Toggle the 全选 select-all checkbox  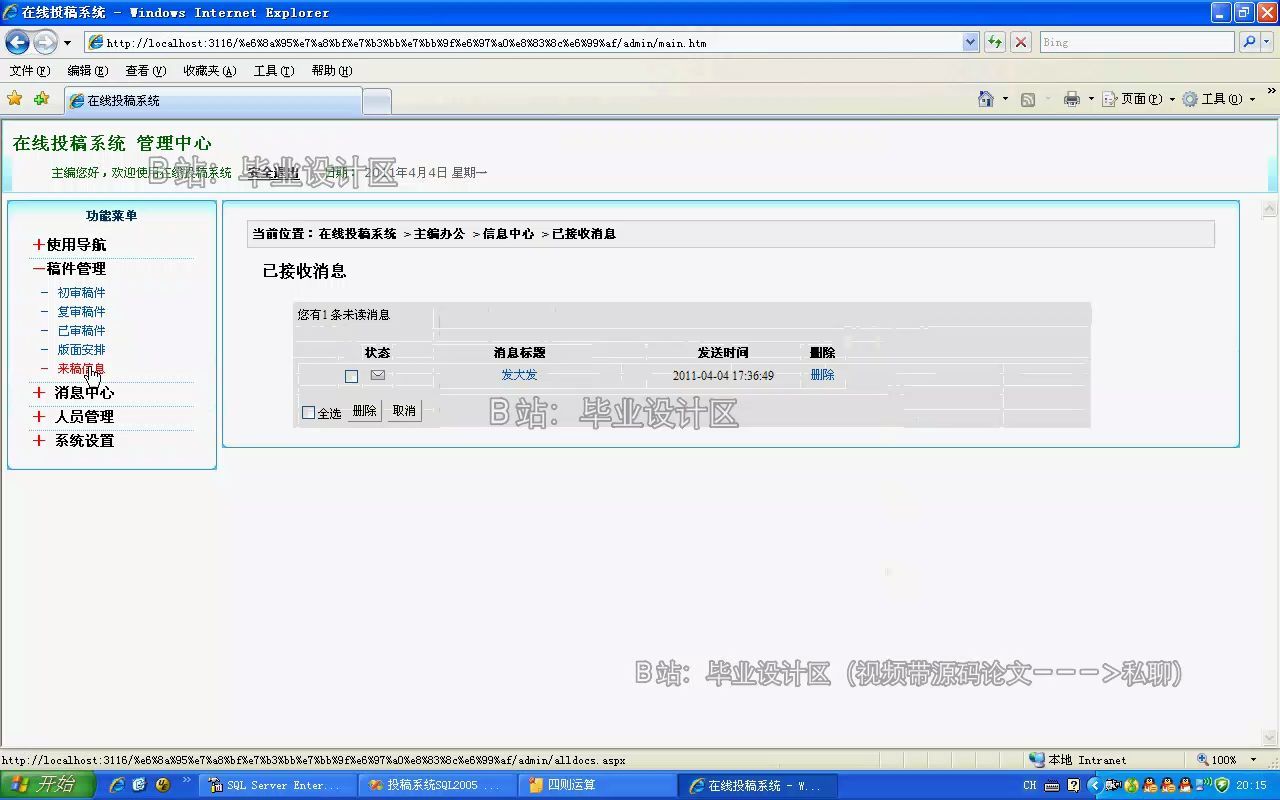pos(308,412)
